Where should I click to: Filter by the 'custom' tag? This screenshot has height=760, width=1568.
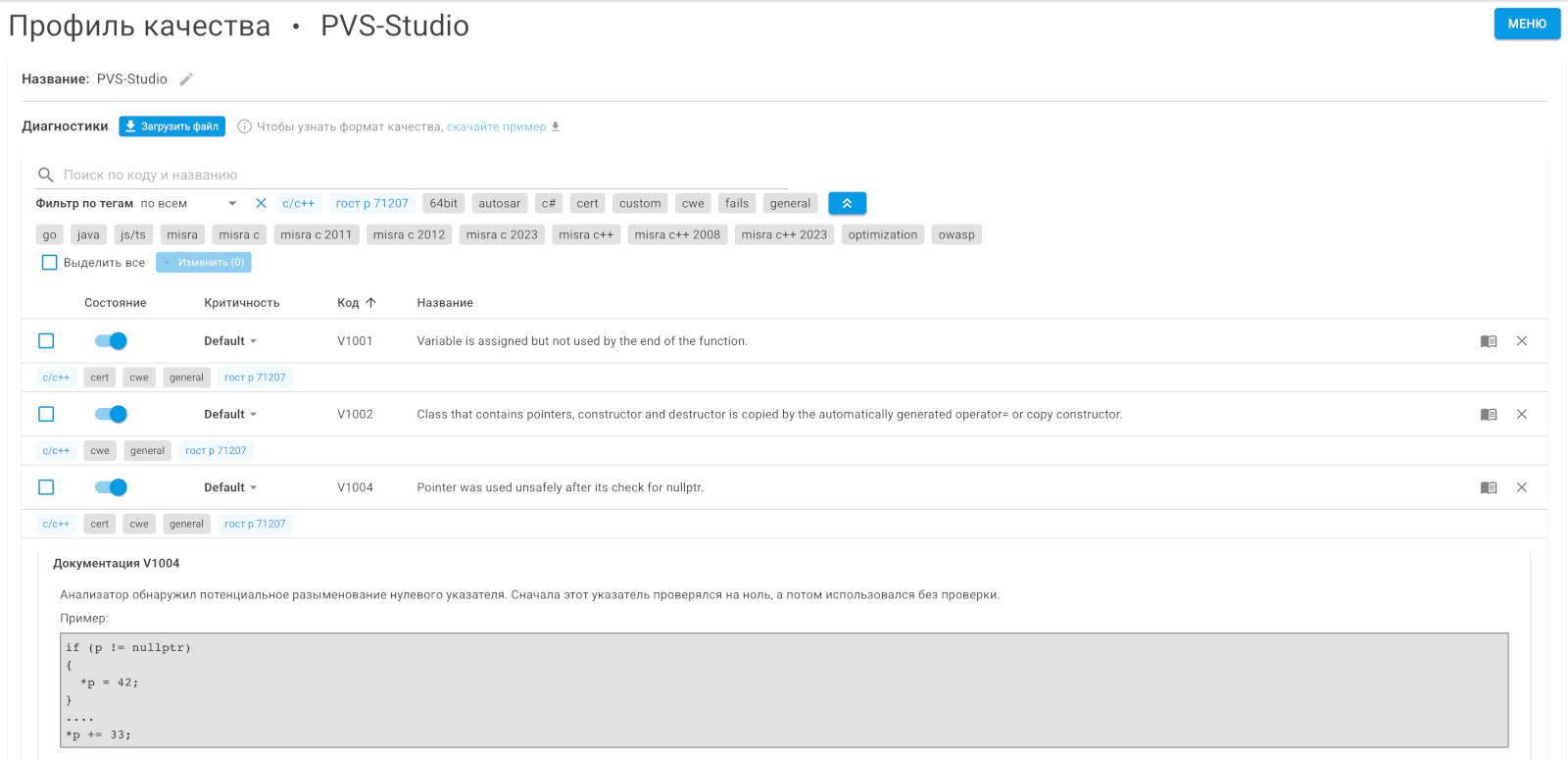pyautogui.click(x=640, y=204)
